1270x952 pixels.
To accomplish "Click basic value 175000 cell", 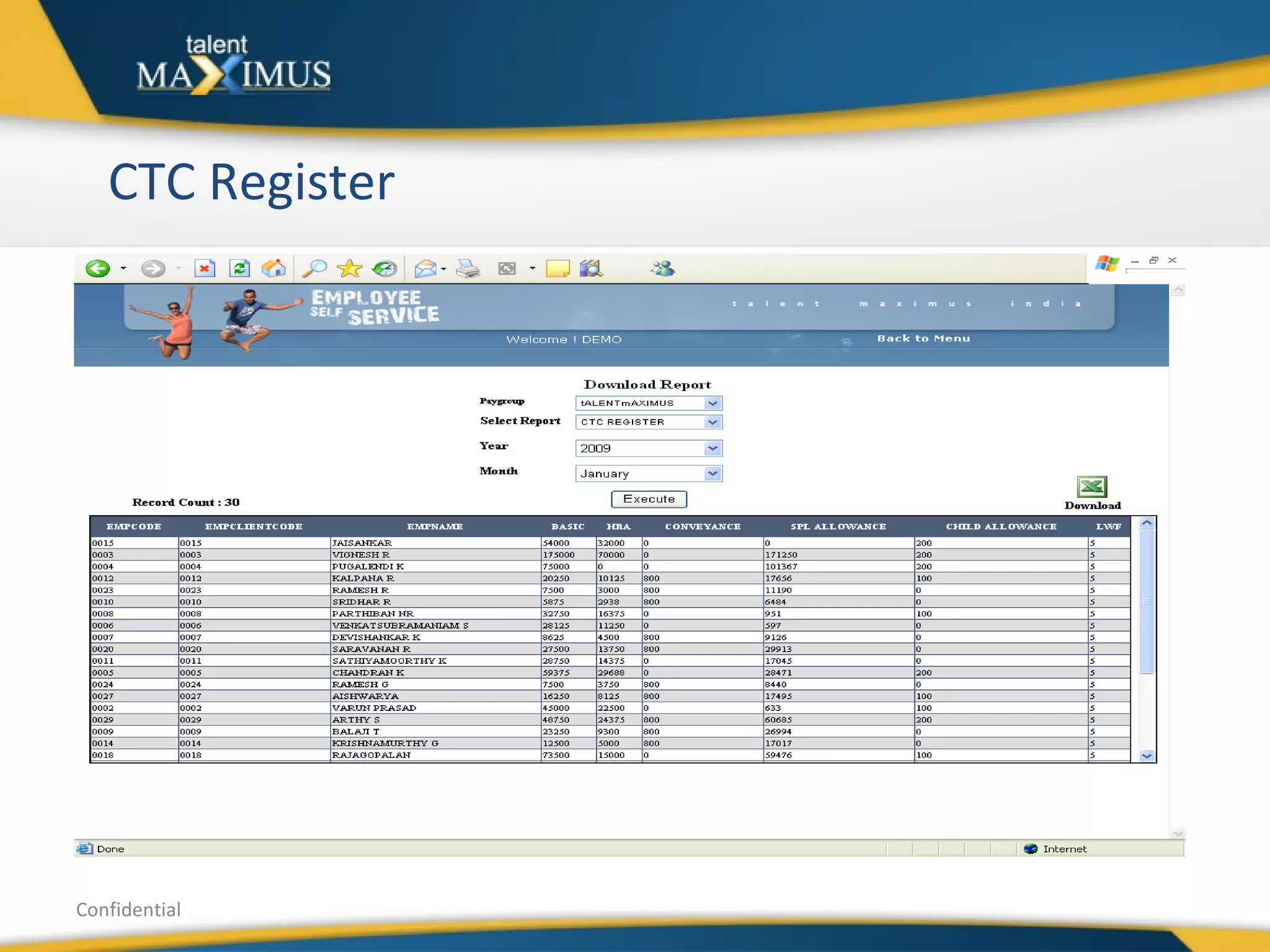I will pyautogui.click(x=568, y=555).
